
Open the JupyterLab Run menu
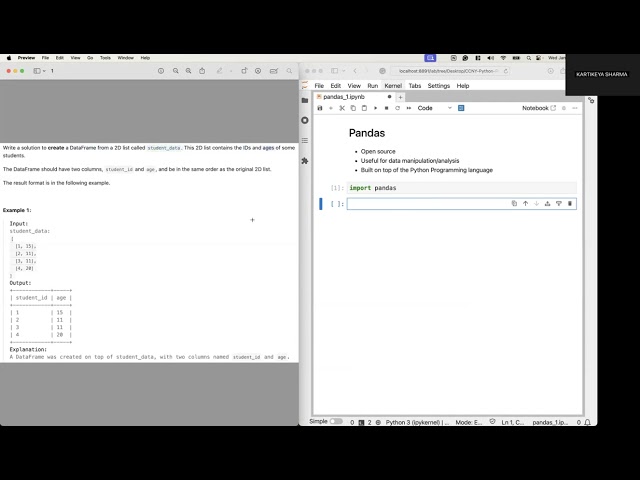pyautogui.click(x=373, y=86)
